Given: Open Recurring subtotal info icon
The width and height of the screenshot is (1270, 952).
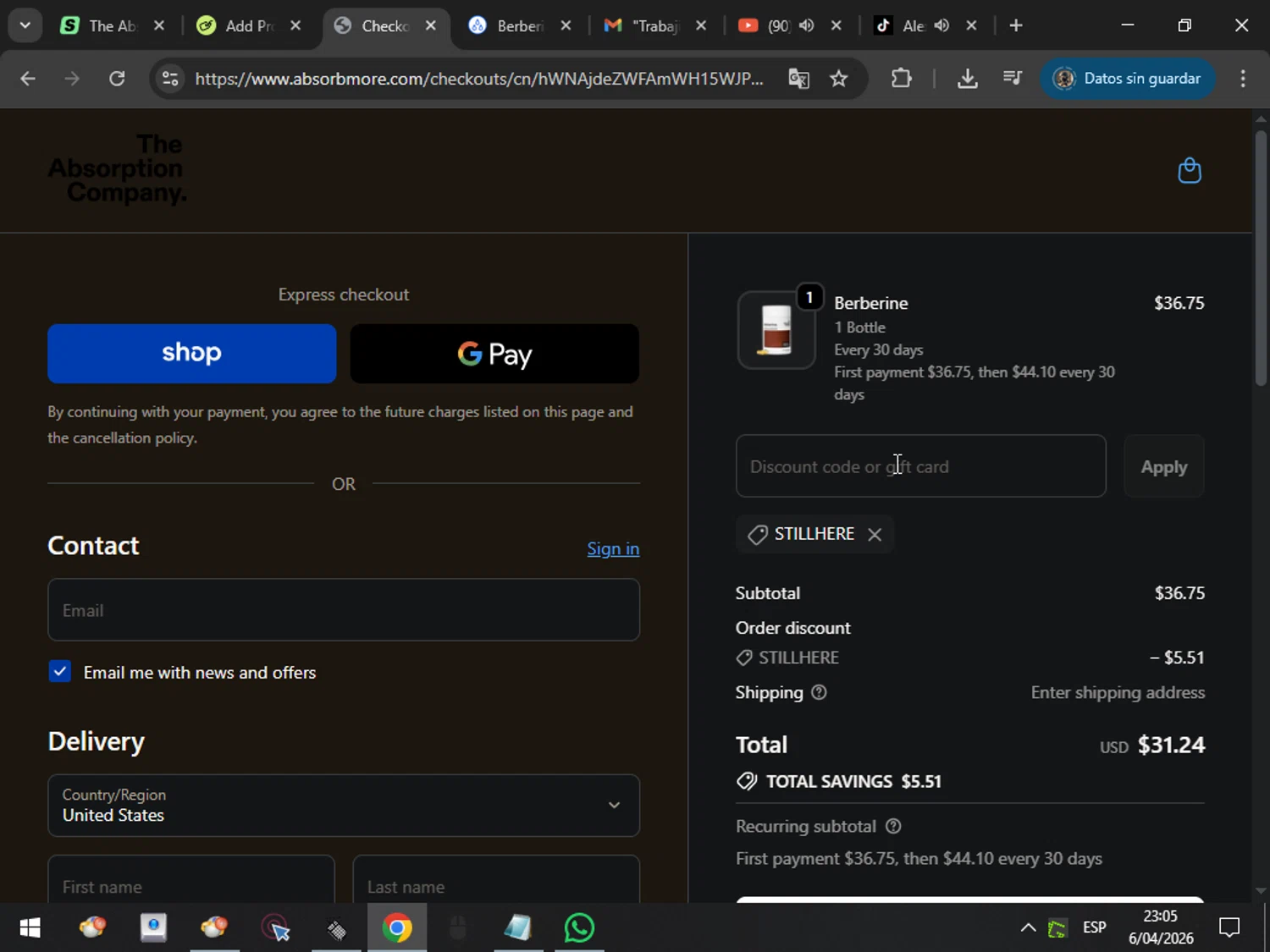Looking at the screenshot, I should [x=893, y=826].
